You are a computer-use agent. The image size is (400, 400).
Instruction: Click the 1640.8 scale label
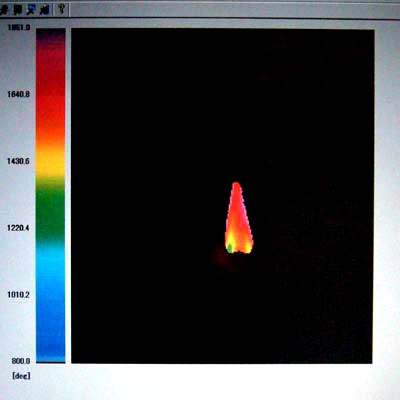coord(19,94)
